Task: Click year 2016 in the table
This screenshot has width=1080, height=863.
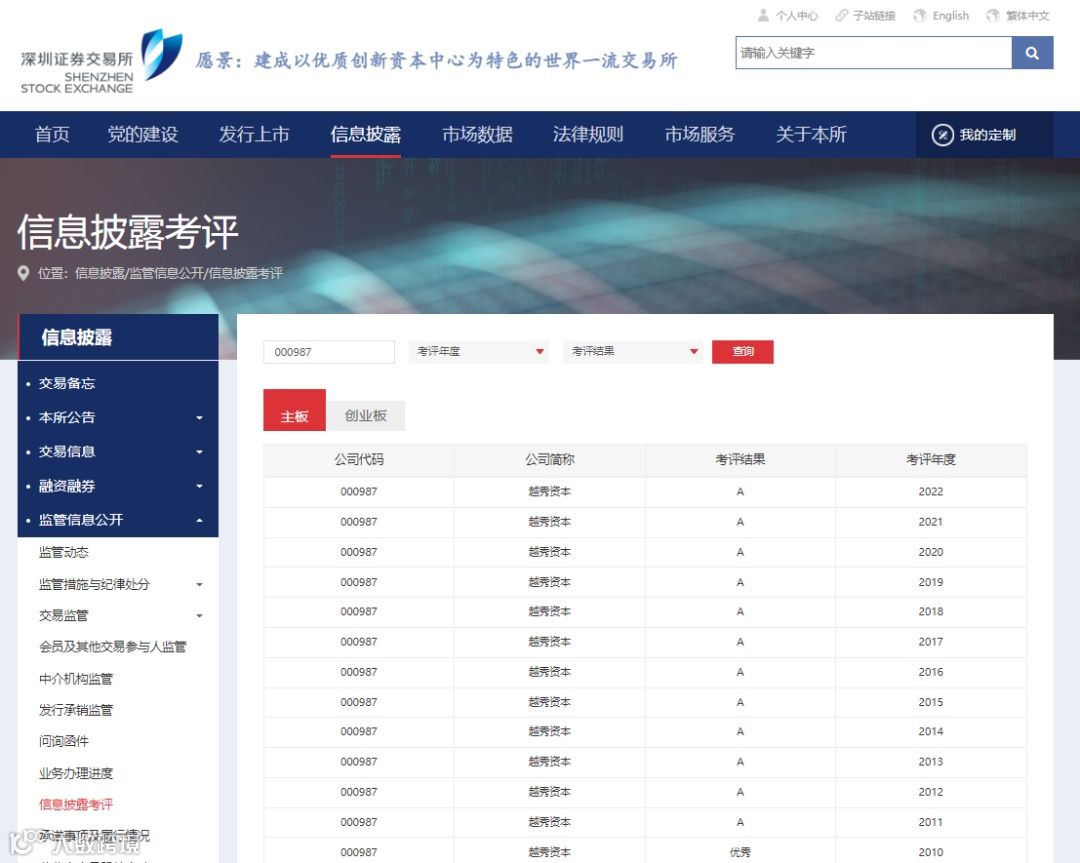Action: [x=931, y=672]
